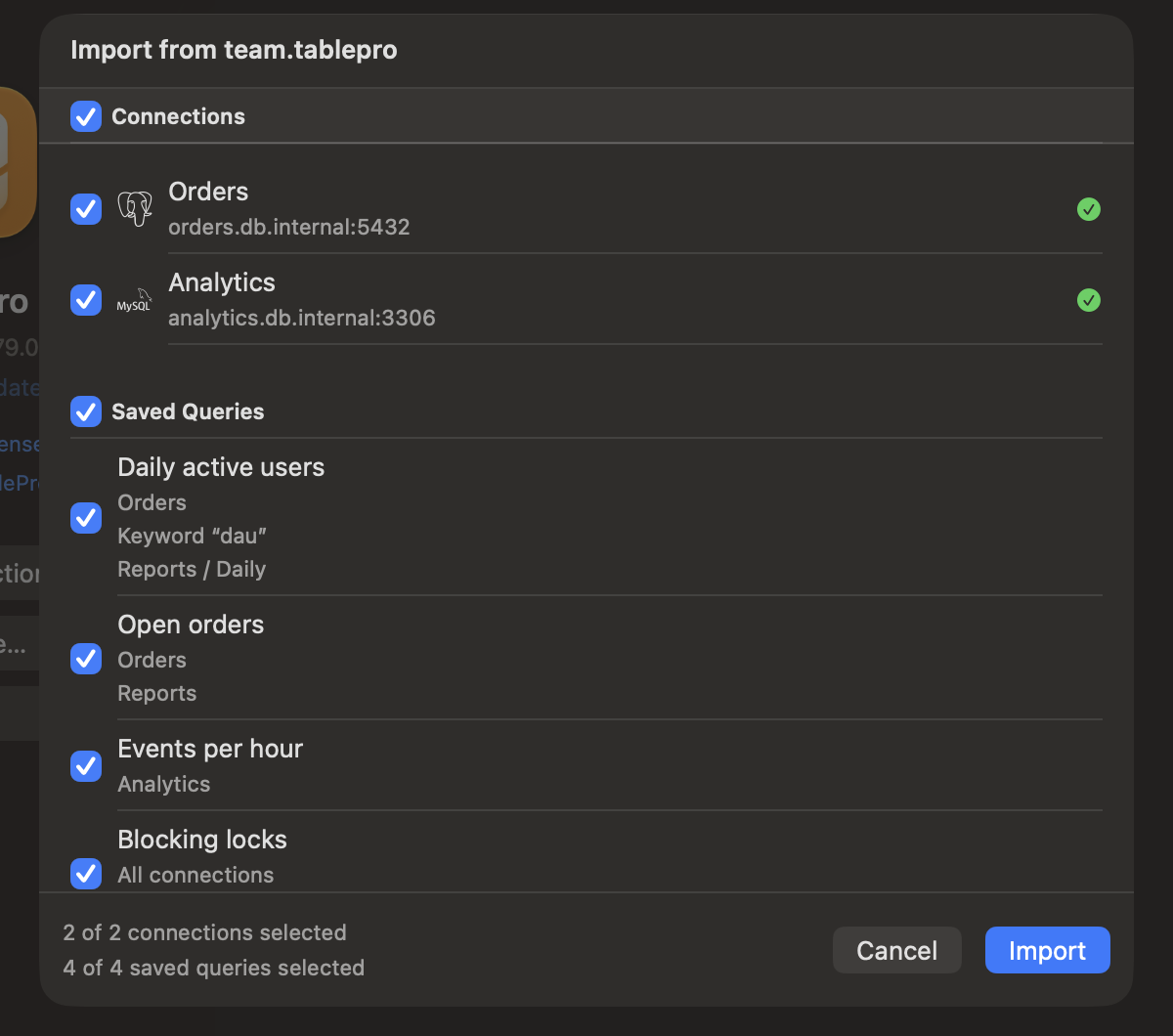This screenshot has height=1036, width=1173.
Task: Toggle the Analytics connection checkbox
Action: pyautogui.click(x=86, y=300)
